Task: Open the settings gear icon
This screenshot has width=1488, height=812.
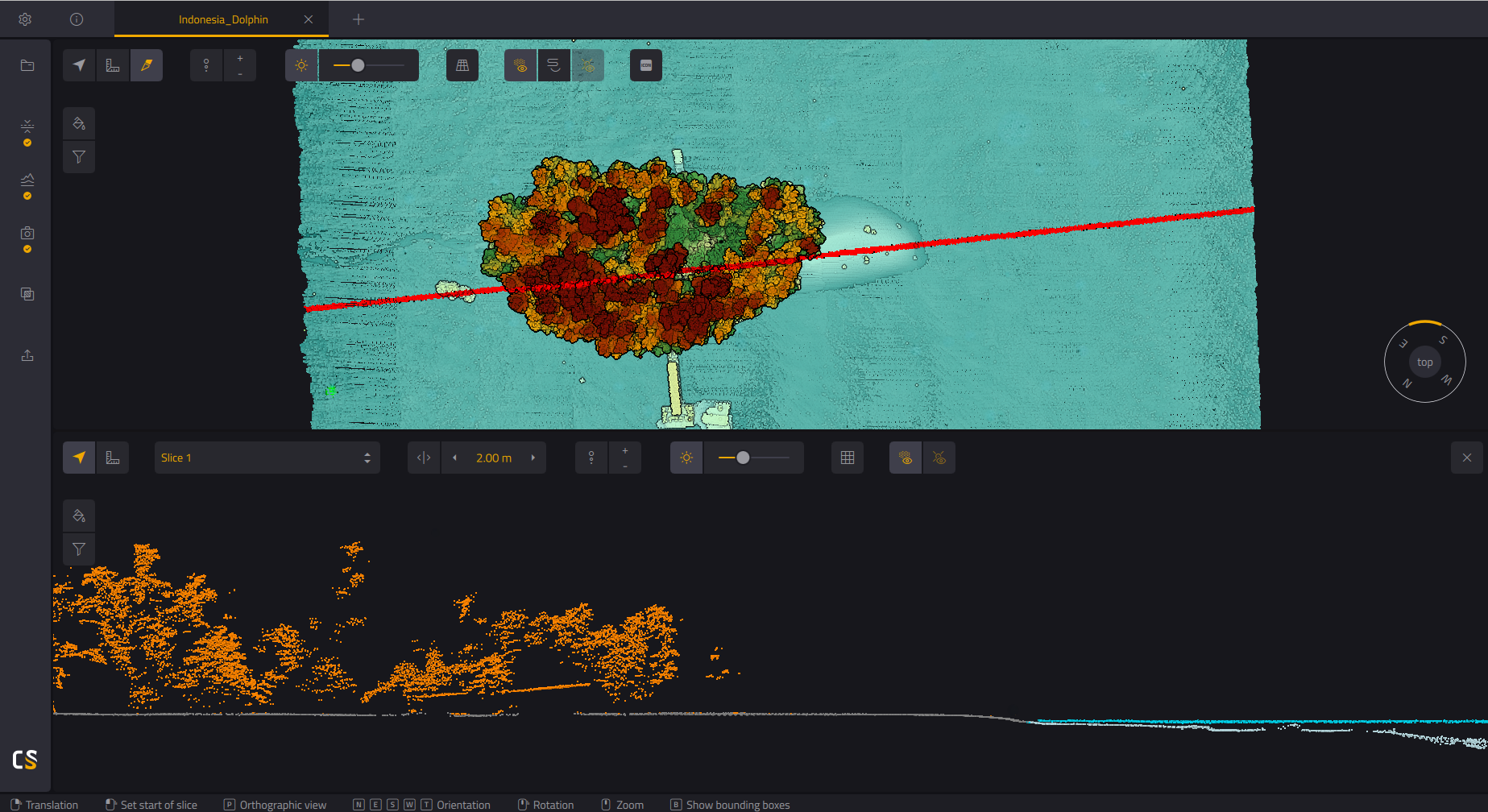Action: (25, 19)
